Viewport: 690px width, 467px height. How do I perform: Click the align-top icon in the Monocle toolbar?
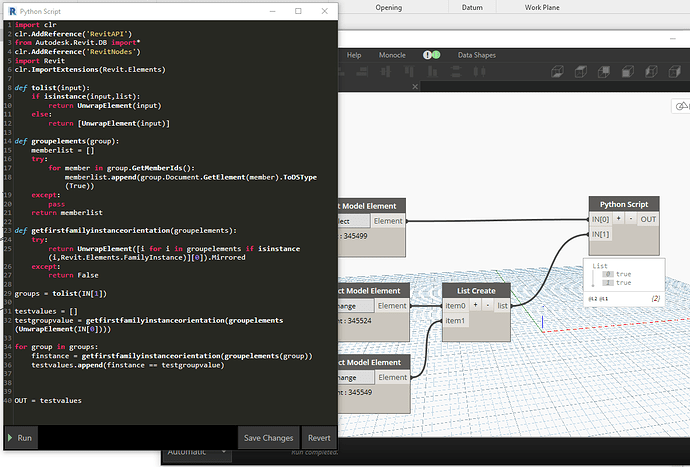coord(409,71)
